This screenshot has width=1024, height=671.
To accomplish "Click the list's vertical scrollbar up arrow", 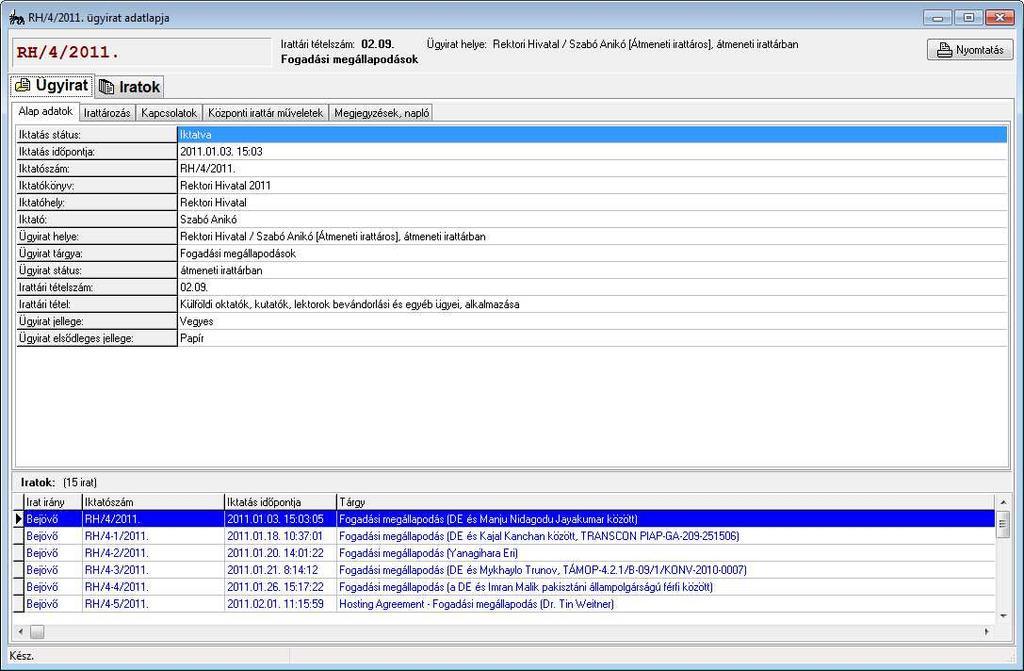I will click(1003, 502).
